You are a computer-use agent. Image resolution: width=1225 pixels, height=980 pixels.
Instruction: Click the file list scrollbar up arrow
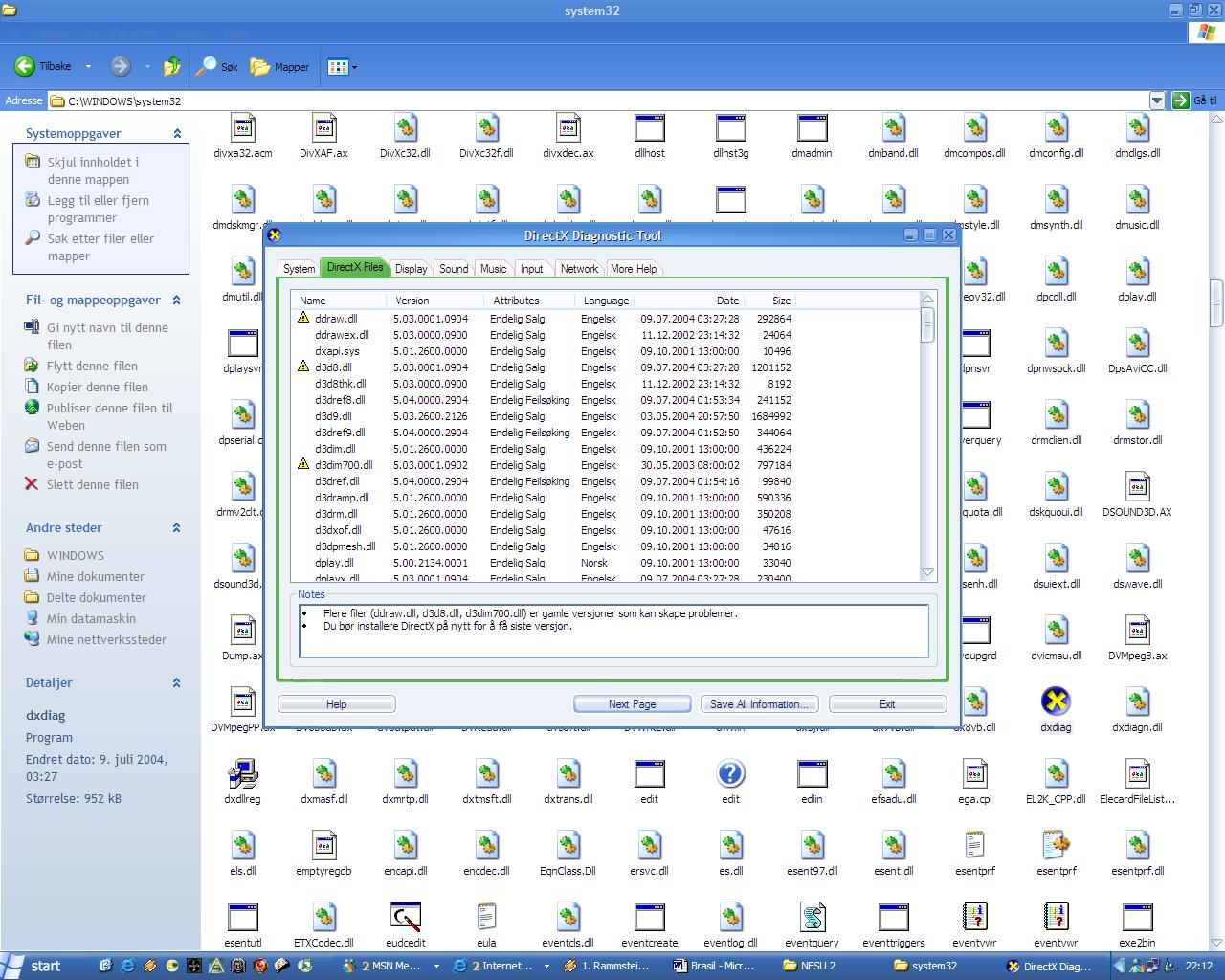pyautogui.click(x=927, y=300)
